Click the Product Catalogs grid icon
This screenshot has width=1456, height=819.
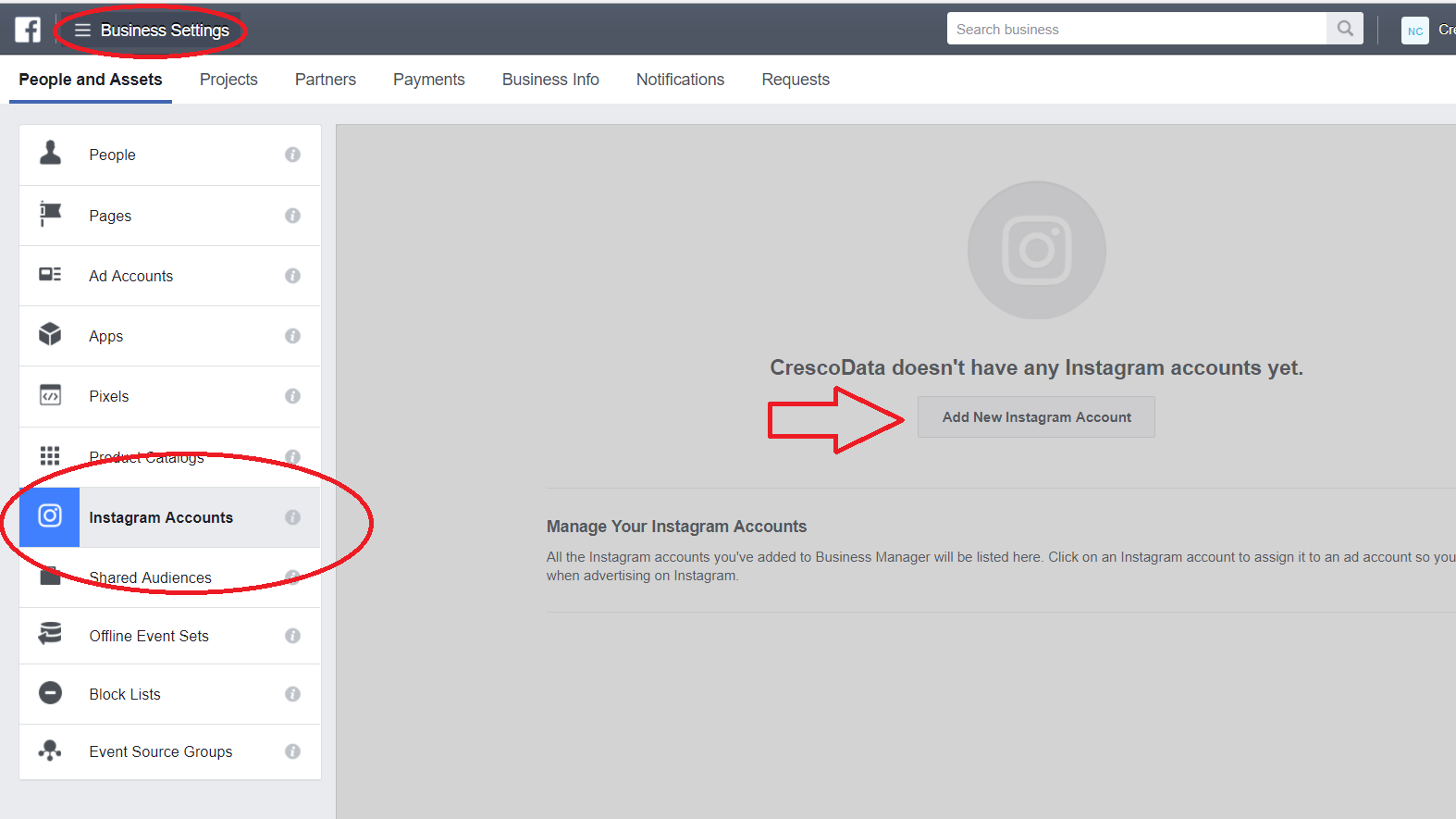pyautogui.click(x=50, y=455)
